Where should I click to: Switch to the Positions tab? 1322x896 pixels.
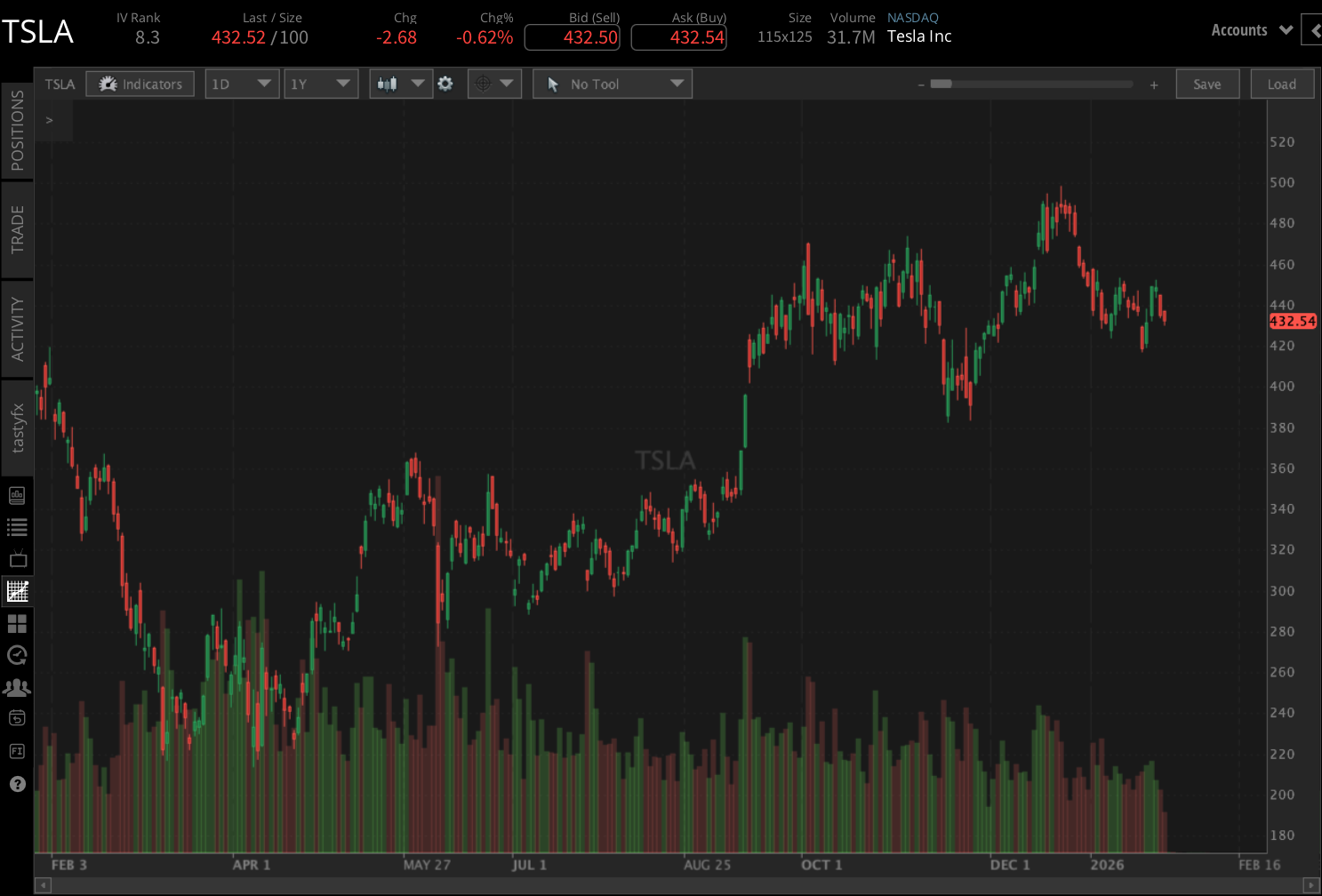pos(17,132)
